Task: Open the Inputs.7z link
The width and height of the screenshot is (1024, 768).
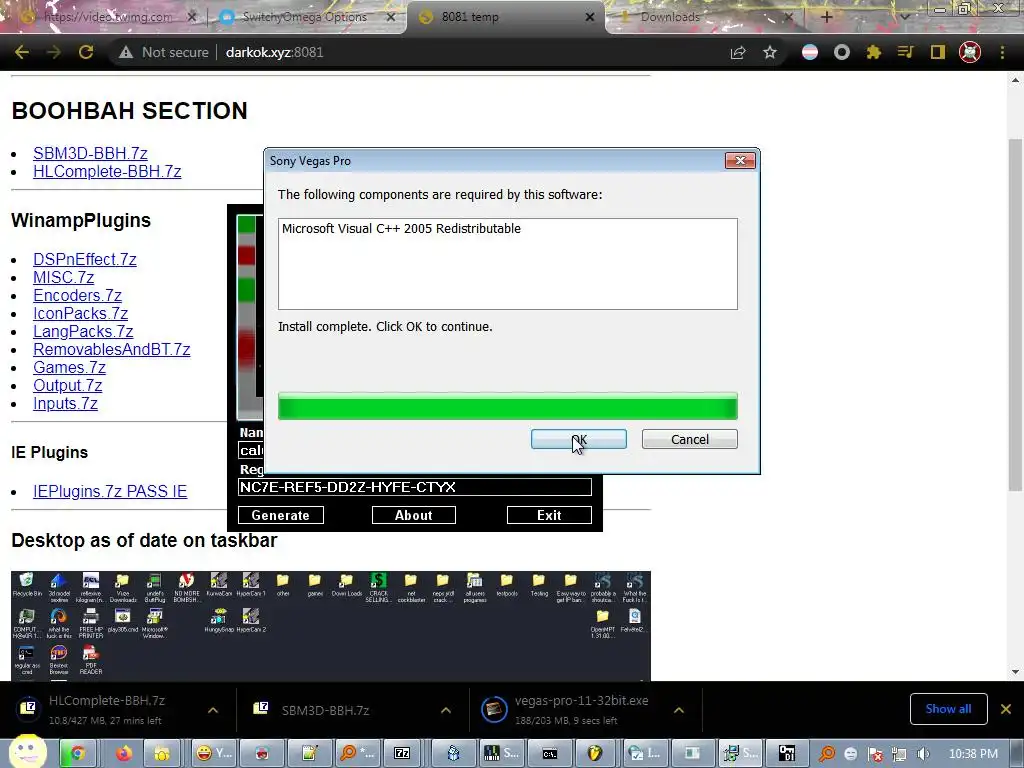Action: tap(65, 404)
